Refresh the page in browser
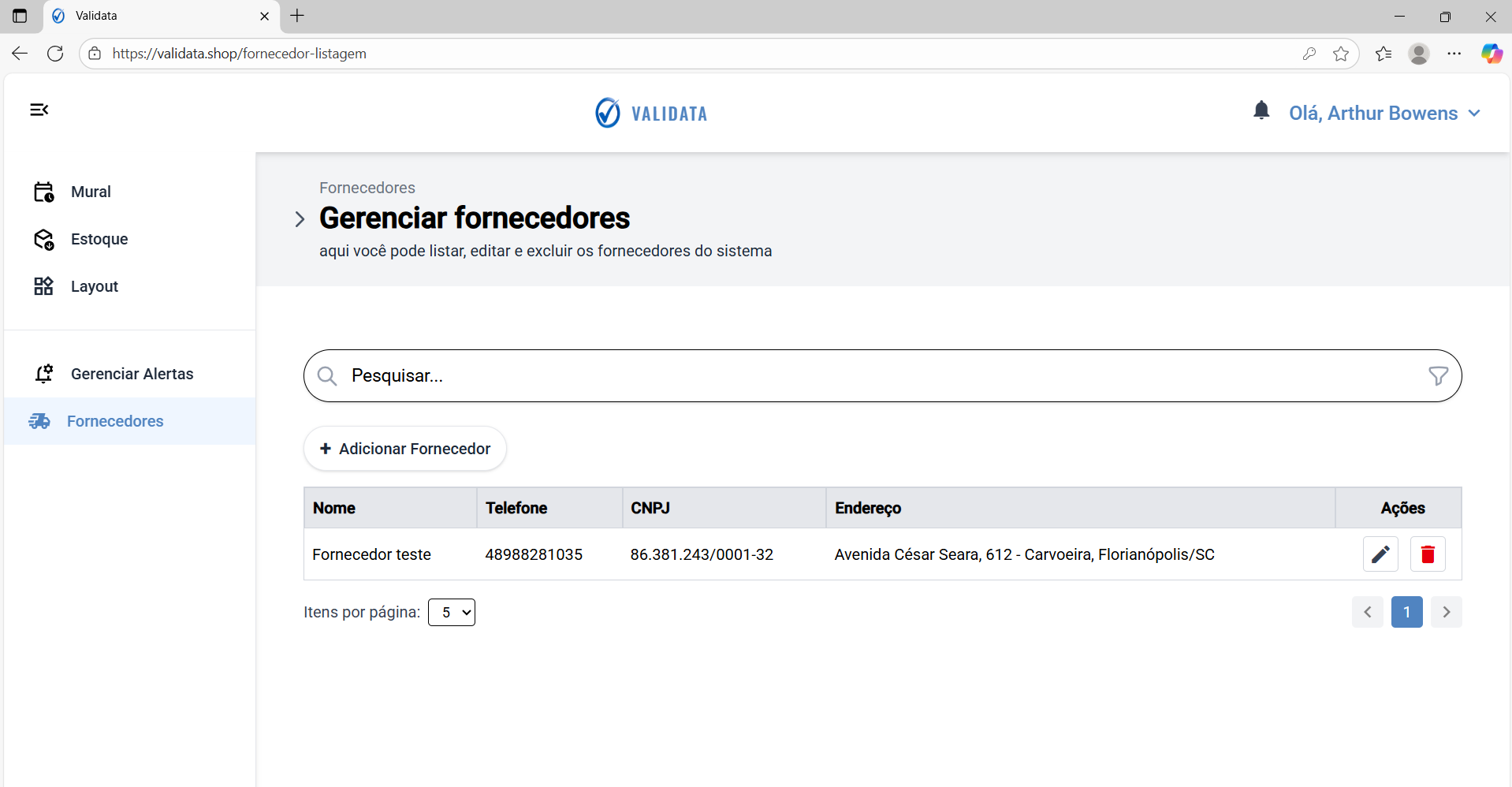Image resolution: width=1512 pixels, height=787 pixels. pyautogui.click(x=55, y=54)
